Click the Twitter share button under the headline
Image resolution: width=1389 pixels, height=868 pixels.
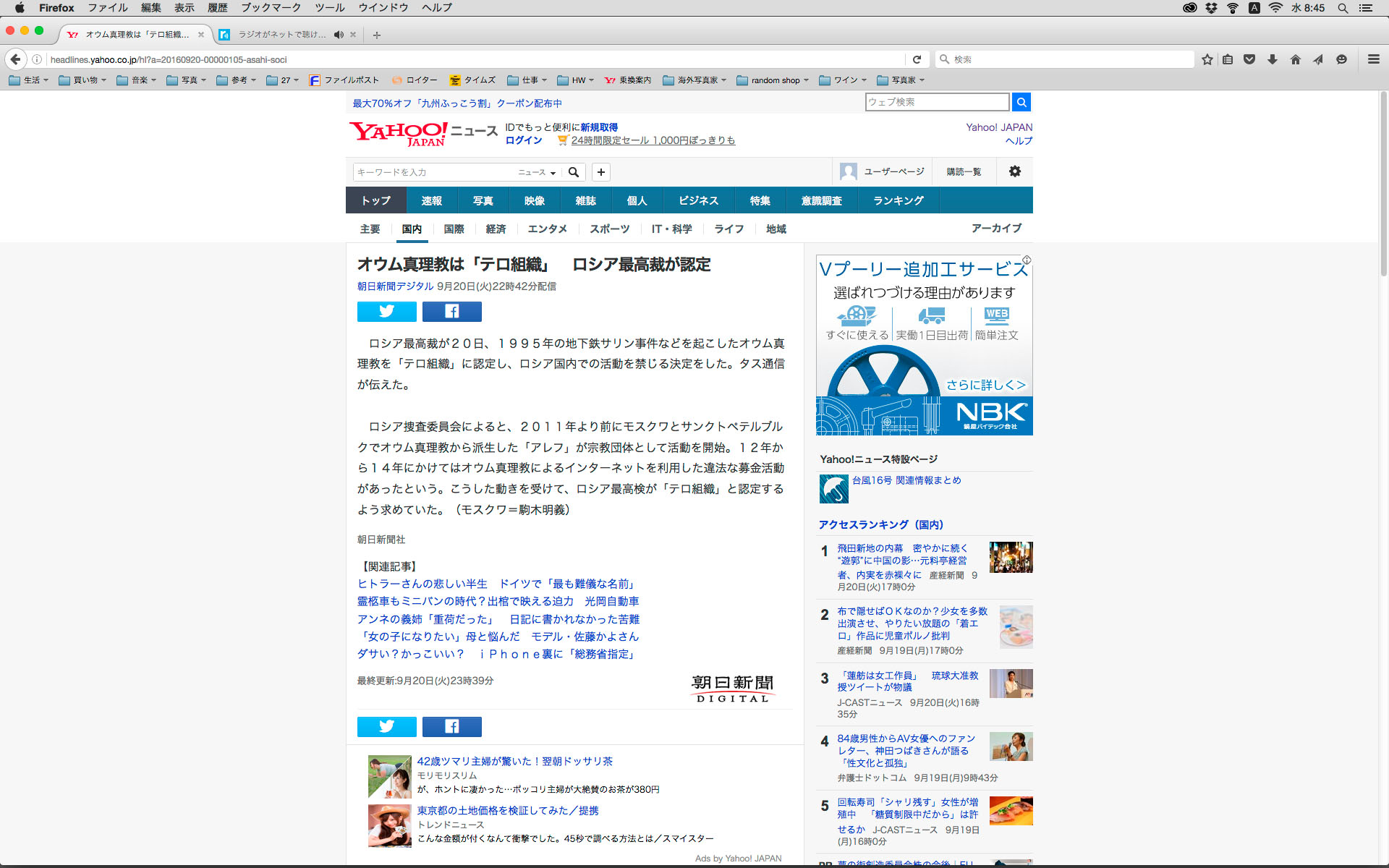coord(386,312)
